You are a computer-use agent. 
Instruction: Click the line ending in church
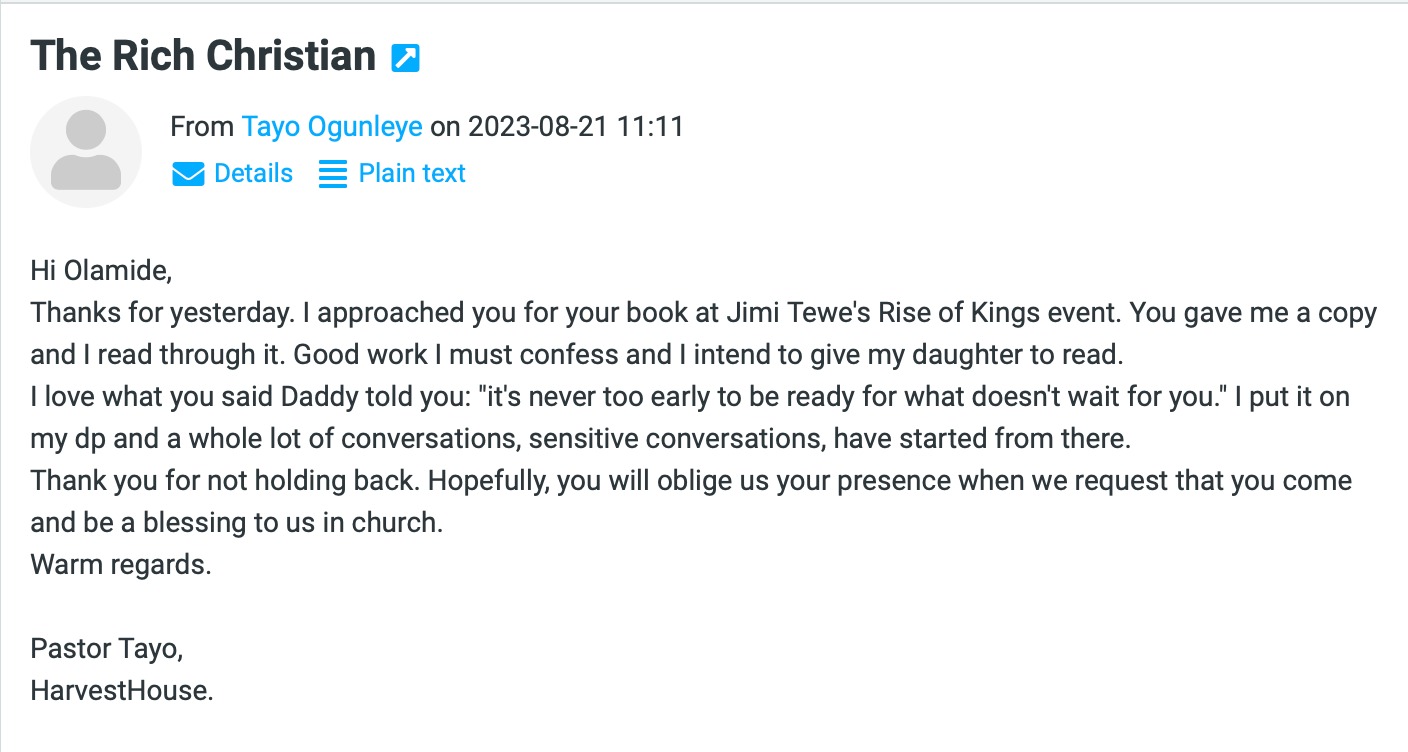237,523
